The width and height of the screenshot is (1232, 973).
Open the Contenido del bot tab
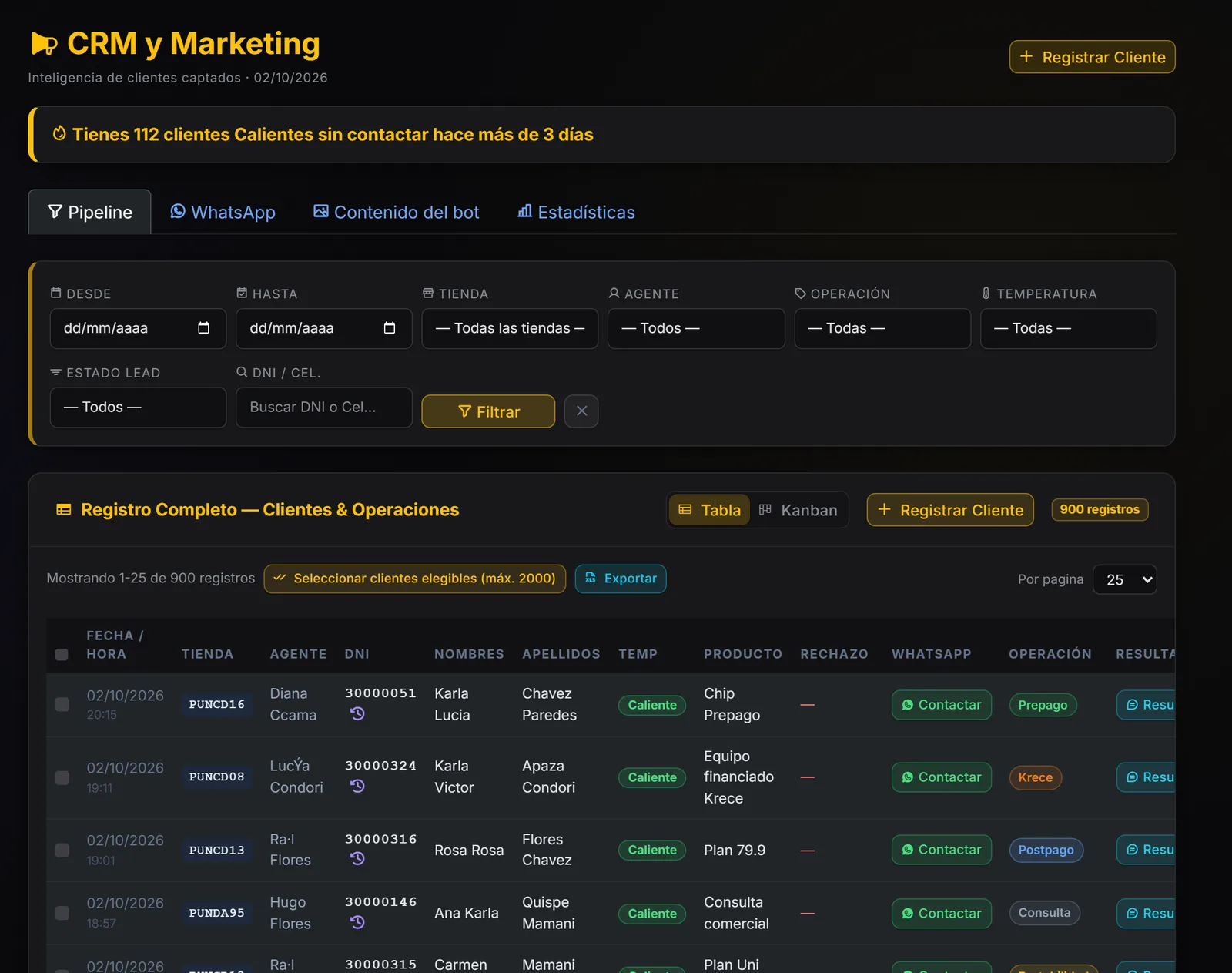pyautogui.click(x=397, y=212)
